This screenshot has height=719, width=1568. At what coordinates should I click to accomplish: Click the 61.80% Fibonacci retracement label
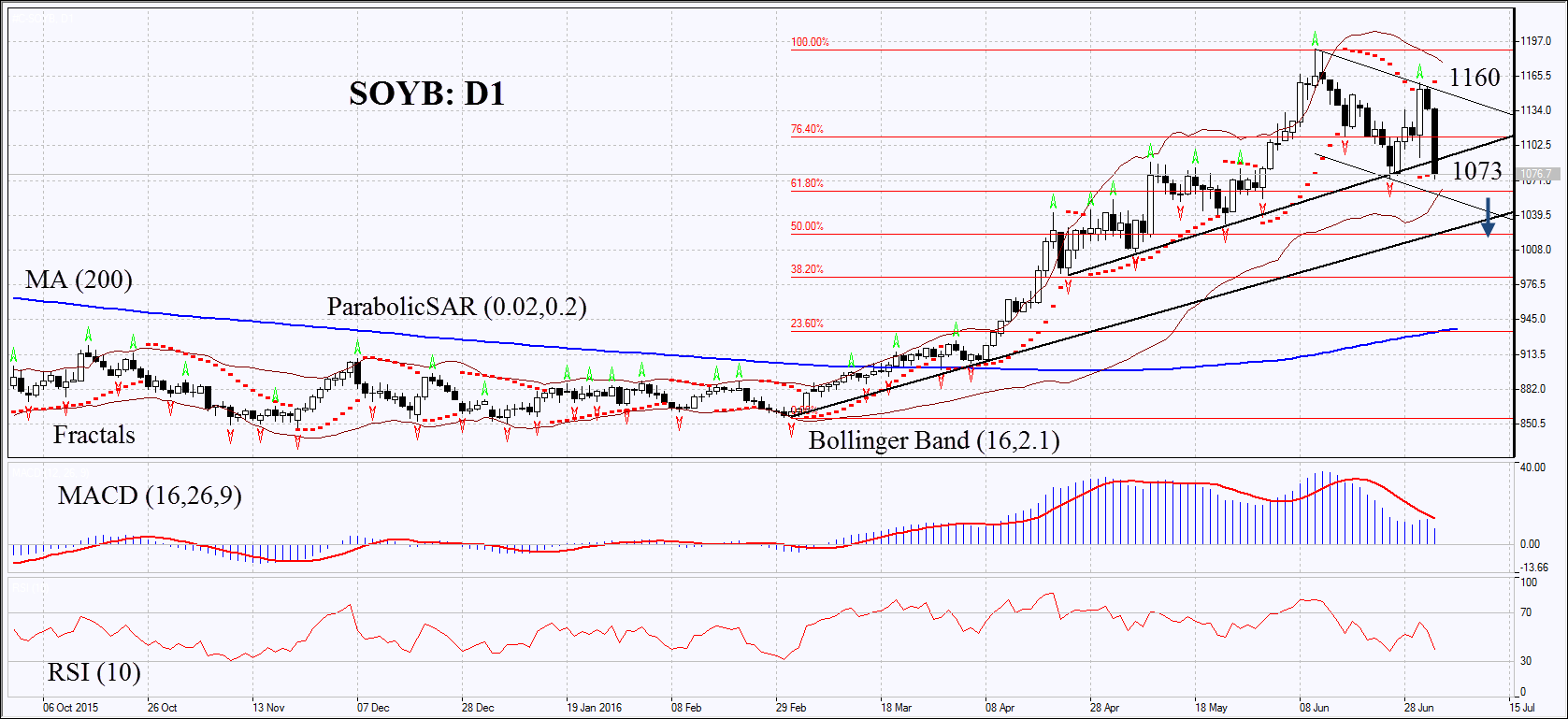(x=807, y=183)
